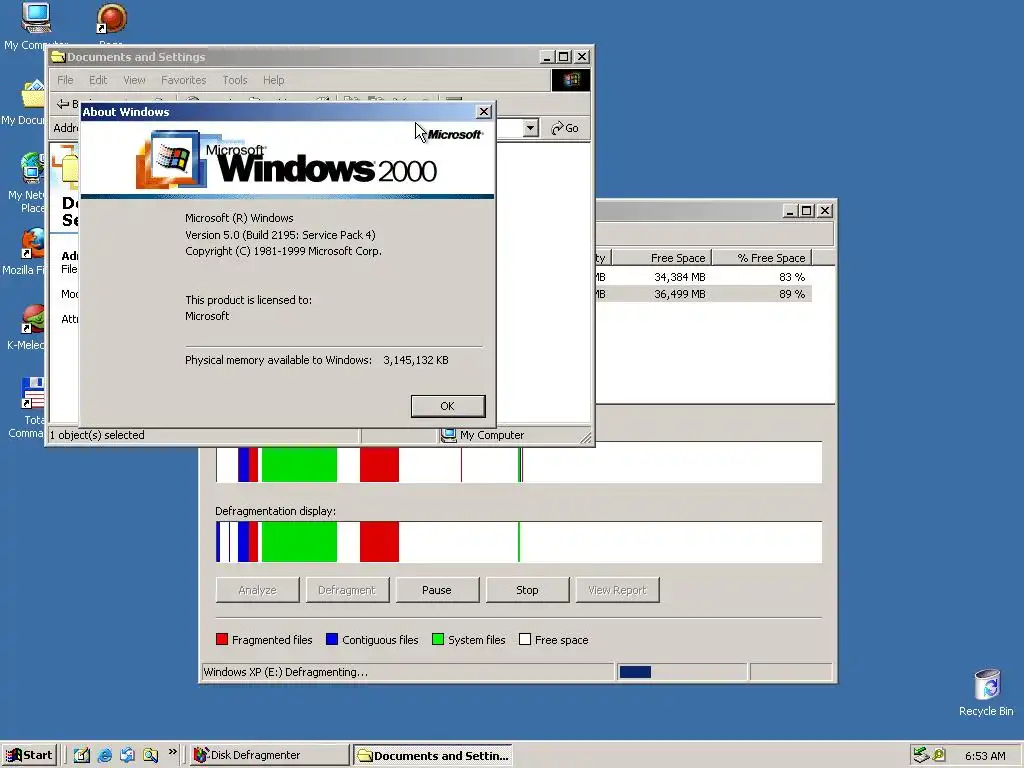Click the third quick launch icon after Internet Explorer

[127, 755]
